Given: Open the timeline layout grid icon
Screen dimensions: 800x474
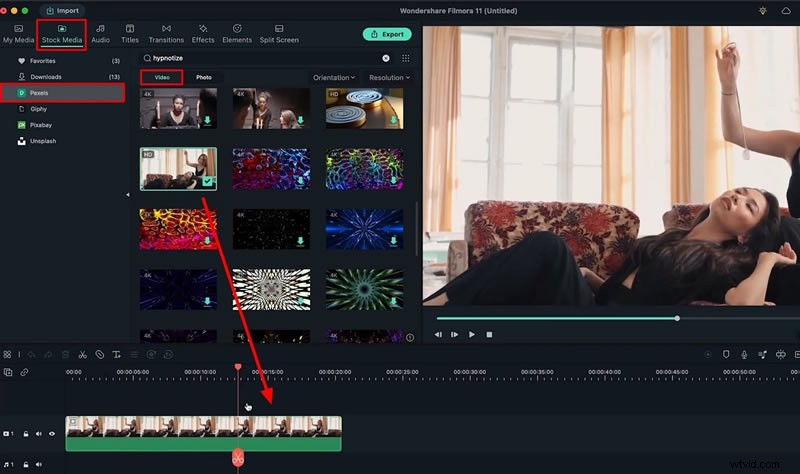Looking at the screenshot, I should pyautogui.click(x=7, y=355).
